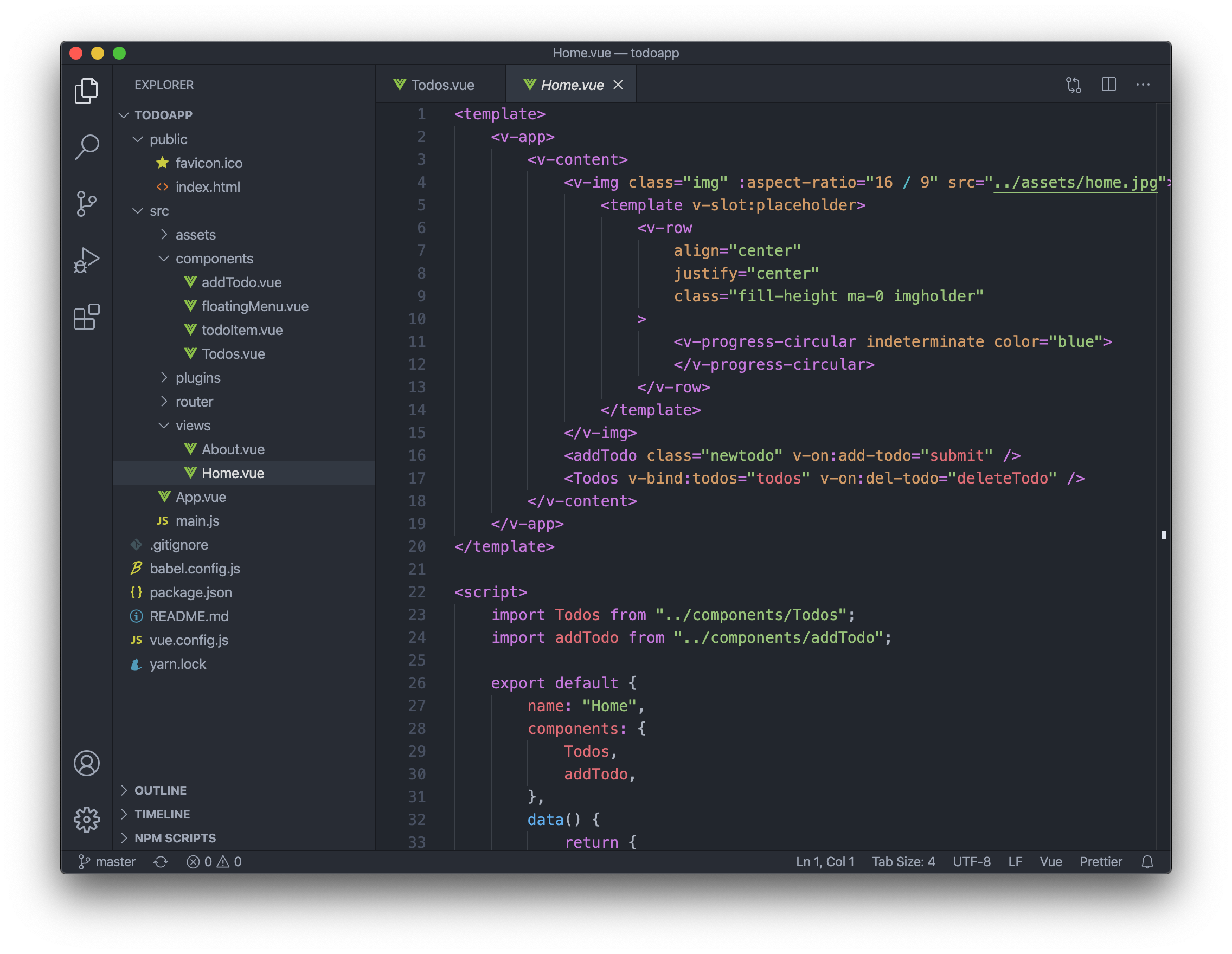The width and height of the screenshot is (1232, 954).
Task: Open yarn.lock file
Action: click(x=243, y=663)
